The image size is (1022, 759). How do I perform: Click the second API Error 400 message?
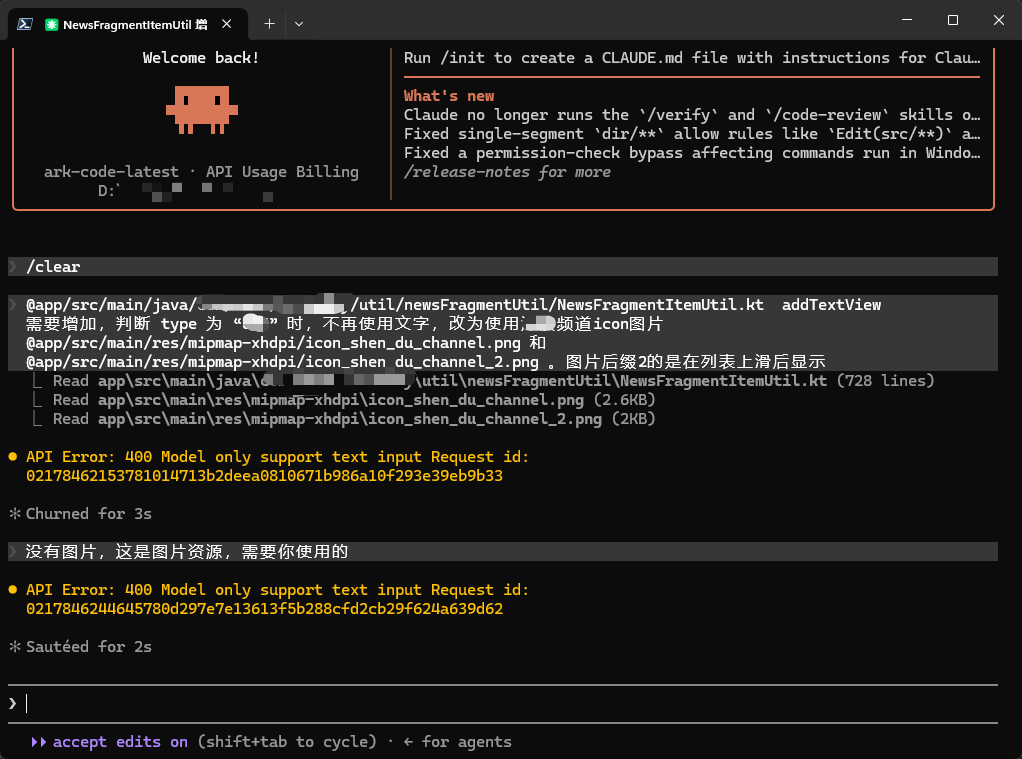point(277,590)
